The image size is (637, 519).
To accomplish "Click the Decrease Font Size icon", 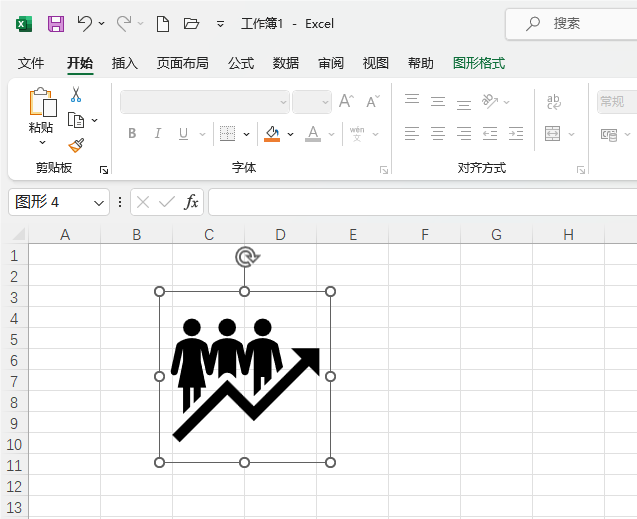I will tap(373, 101).
